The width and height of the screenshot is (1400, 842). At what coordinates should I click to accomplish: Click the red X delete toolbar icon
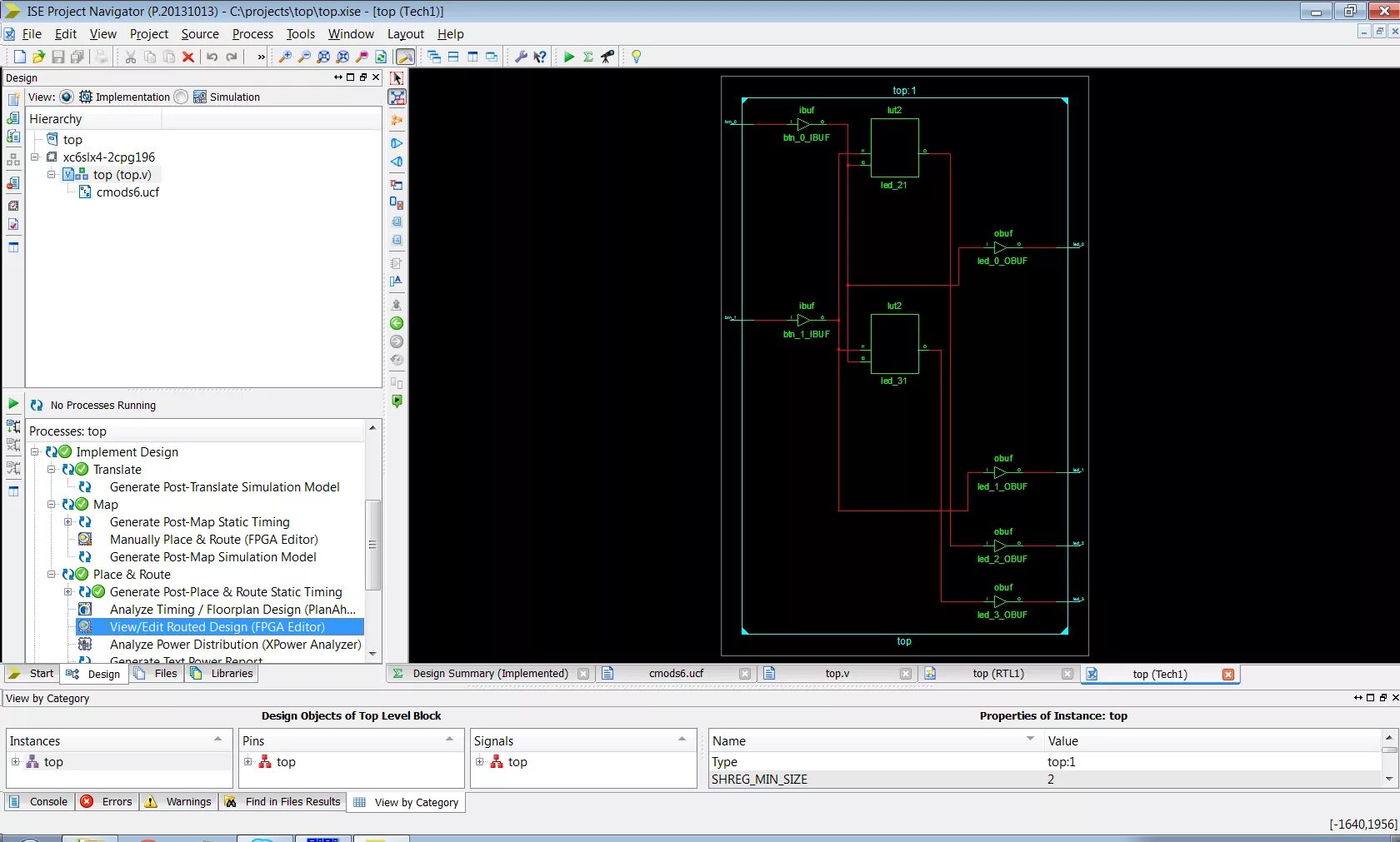click(188, 57)
